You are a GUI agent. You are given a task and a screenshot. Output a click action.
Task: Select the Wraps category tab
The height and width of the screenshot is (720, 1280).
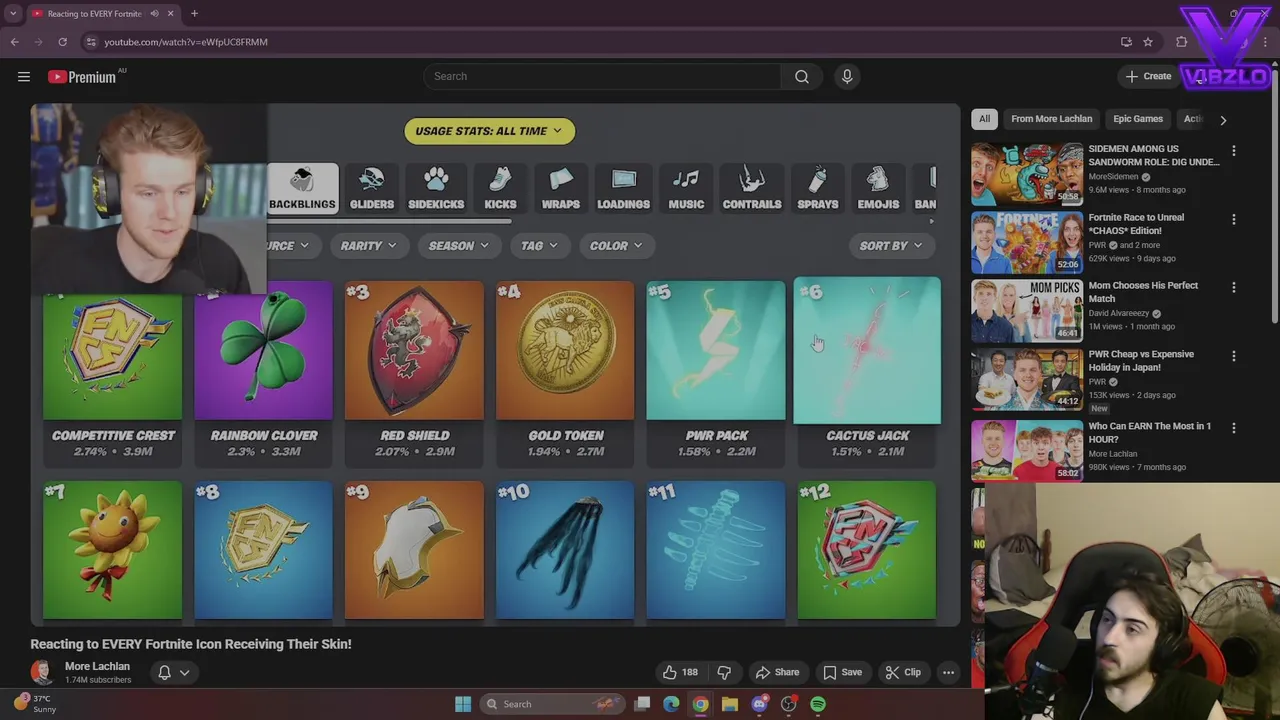561,189
